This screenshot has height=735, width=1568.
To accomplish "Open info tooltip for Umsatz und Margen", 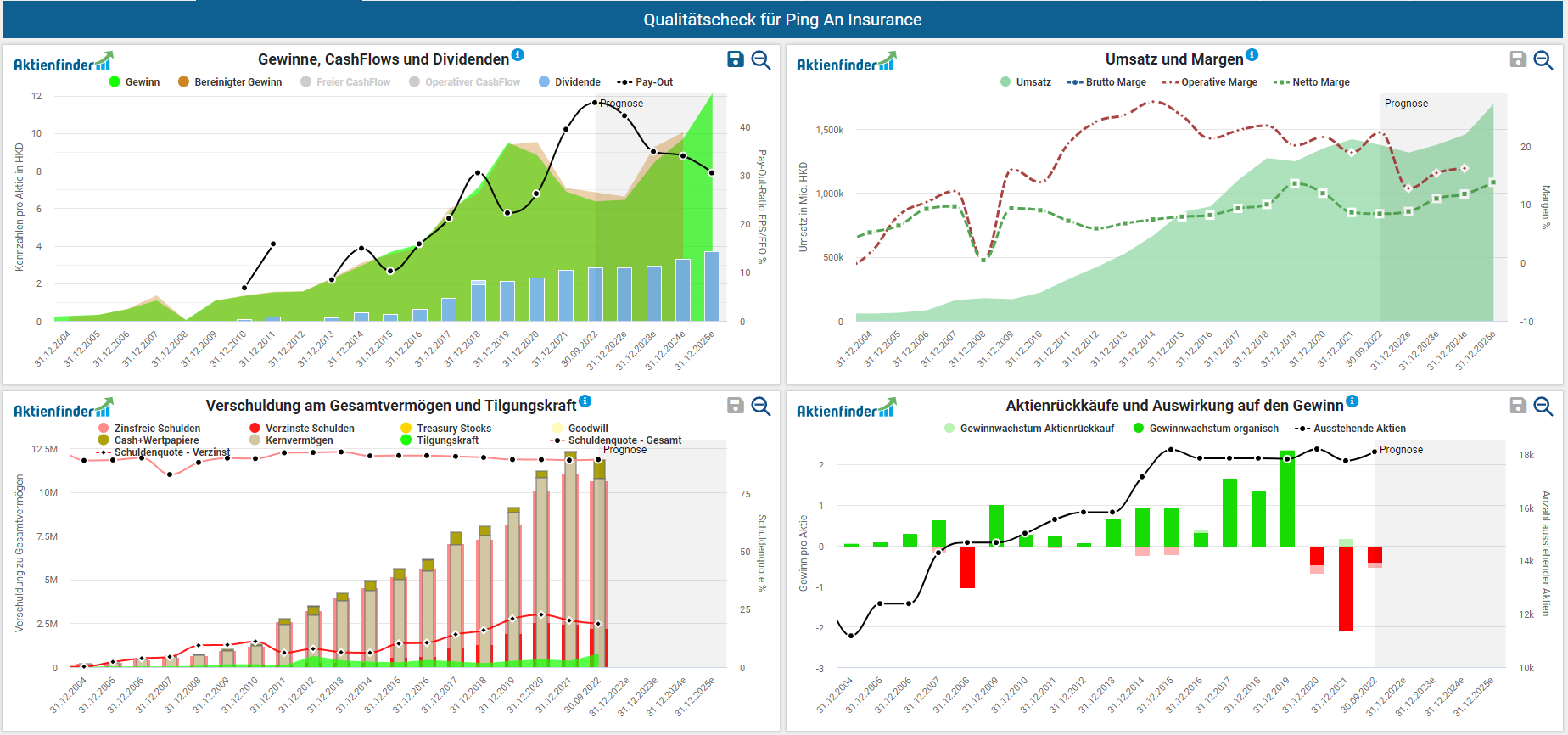I will pos(1252,55).
